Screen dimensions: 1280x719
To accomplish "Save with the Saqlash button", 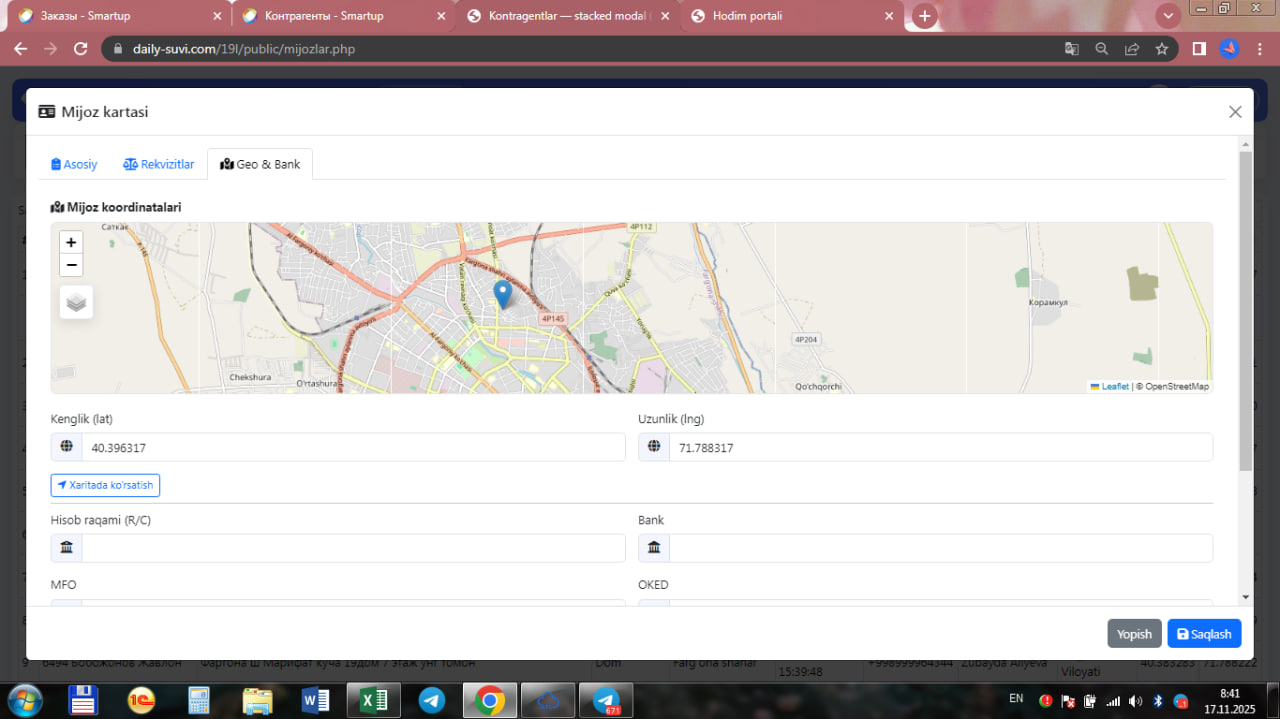I will tap(1203, 634).
